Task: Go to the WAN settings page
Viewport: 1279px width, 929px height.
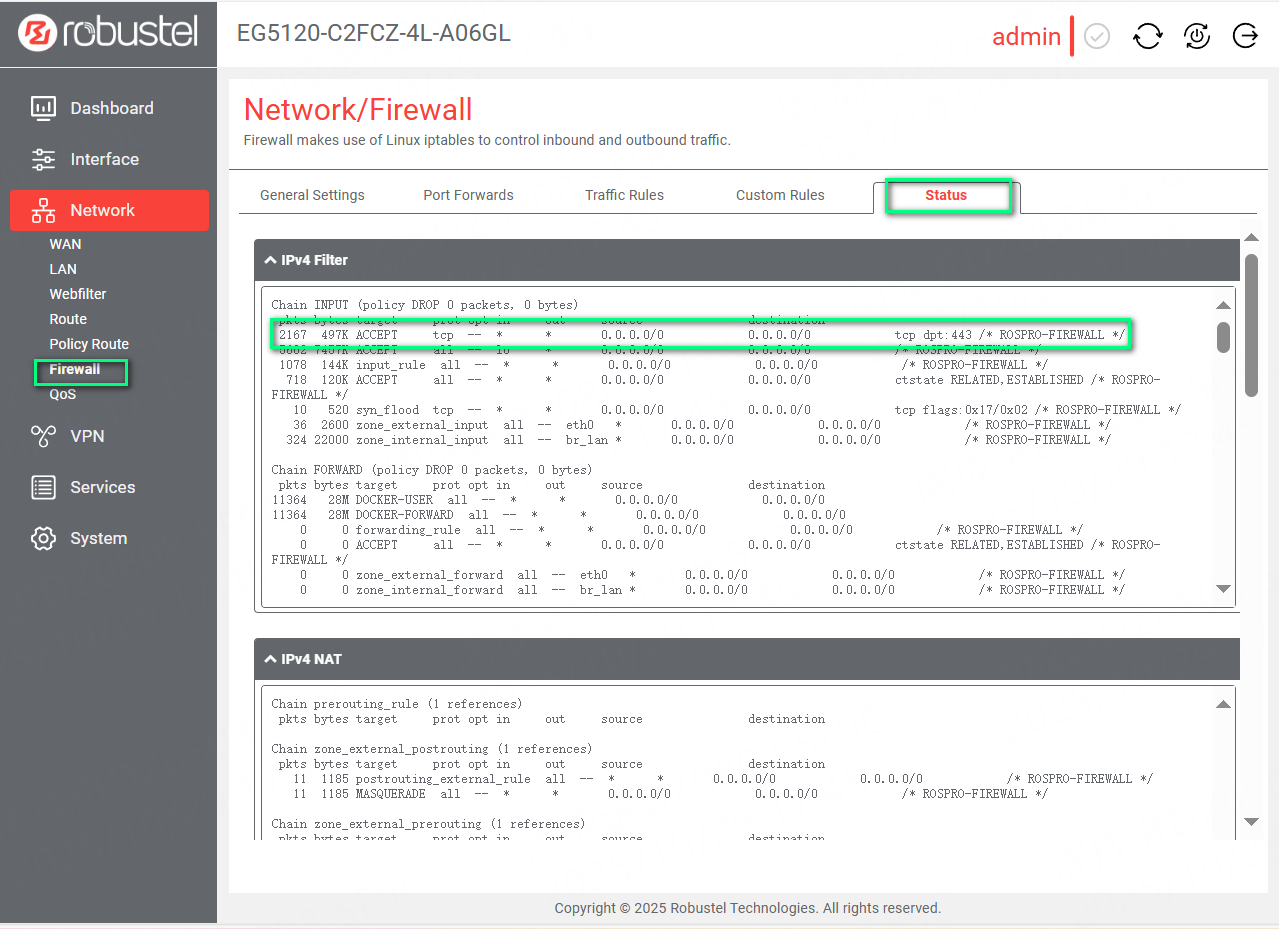Action: (x=65, y=244)
